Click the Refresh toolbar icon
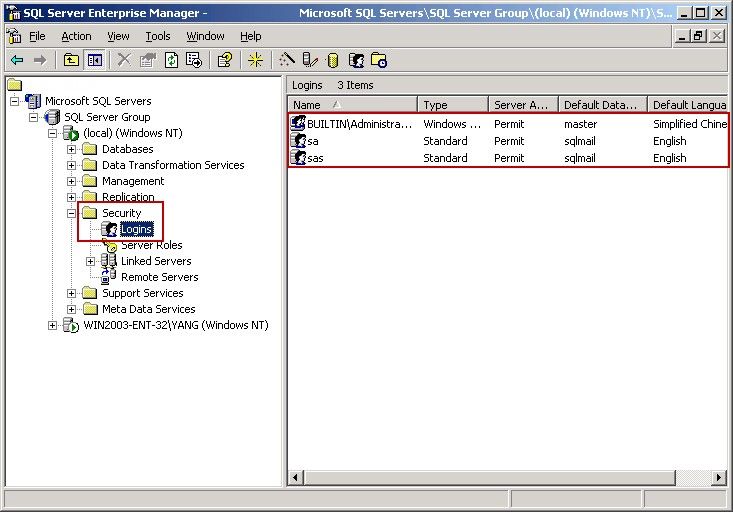Image resolution: width=733 pixels, height=512 pixels. [171, 60]
